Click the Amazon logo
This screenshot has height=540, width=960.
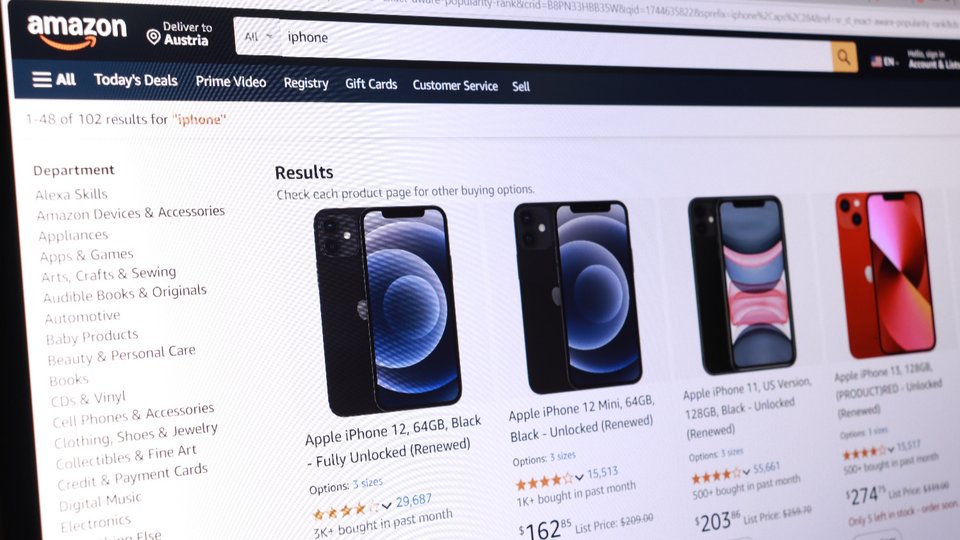[77, 31]
